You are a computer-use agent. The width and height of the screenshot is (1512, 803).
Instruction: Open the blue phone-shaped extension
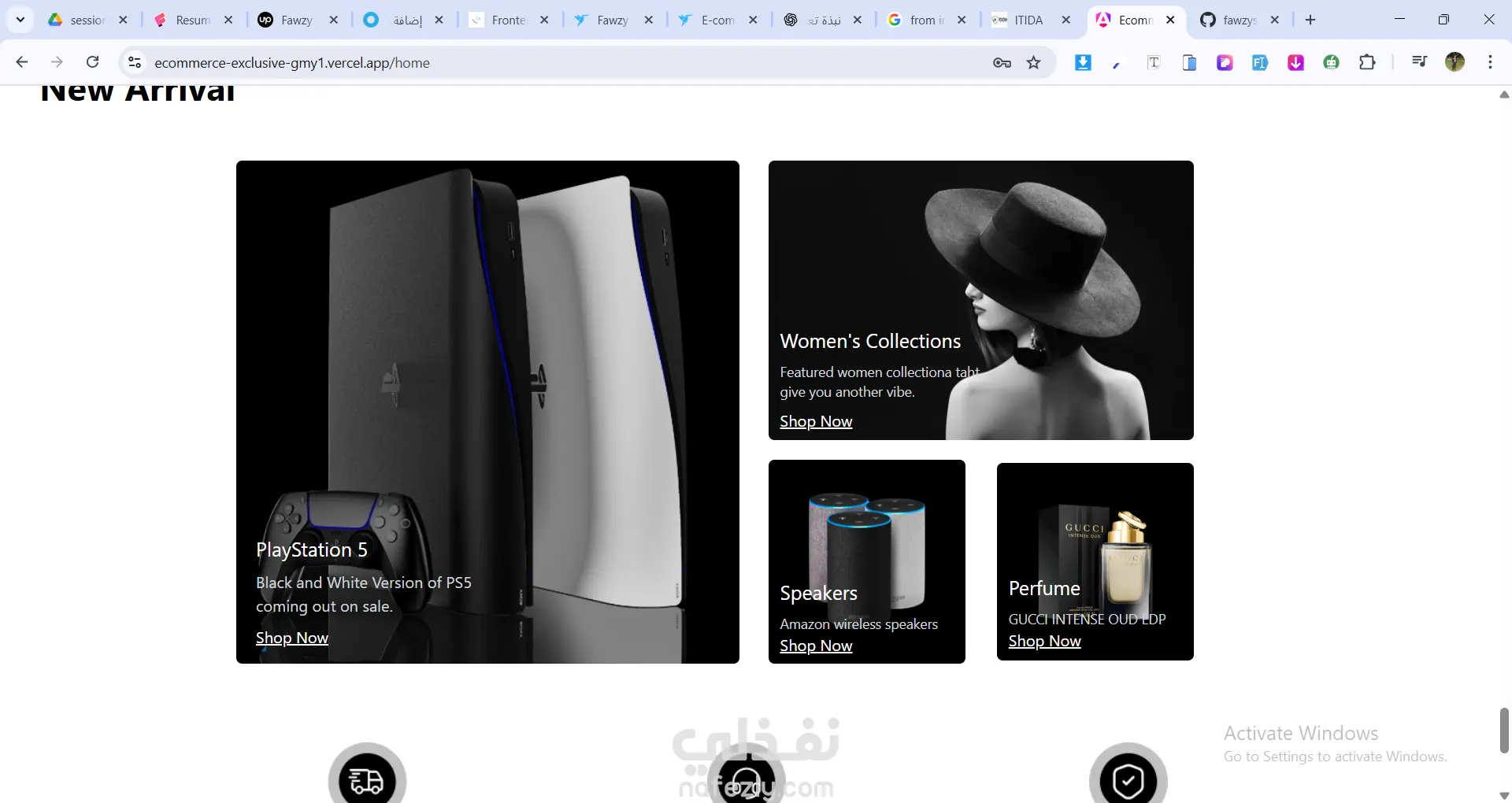point(1189,62)
